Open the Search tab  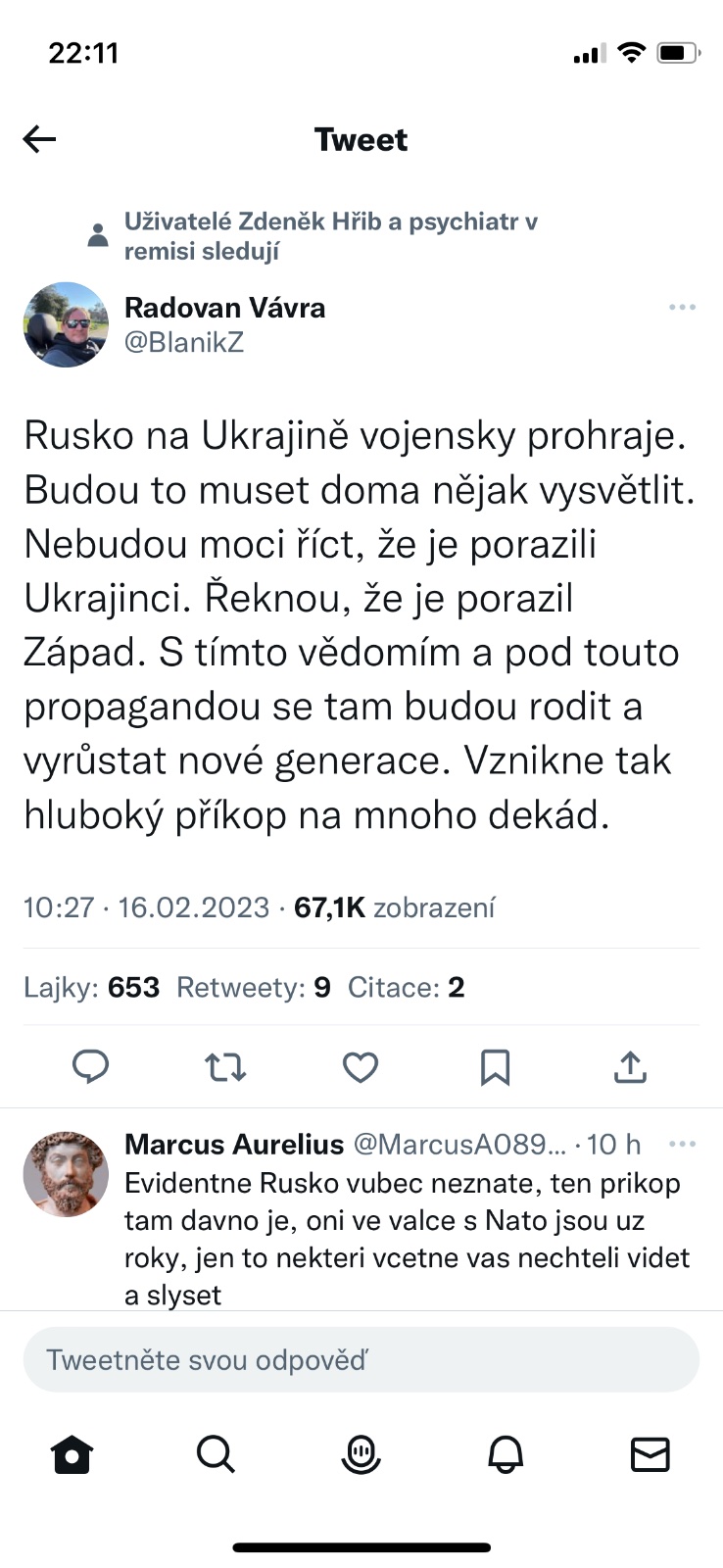[216, 1454]
